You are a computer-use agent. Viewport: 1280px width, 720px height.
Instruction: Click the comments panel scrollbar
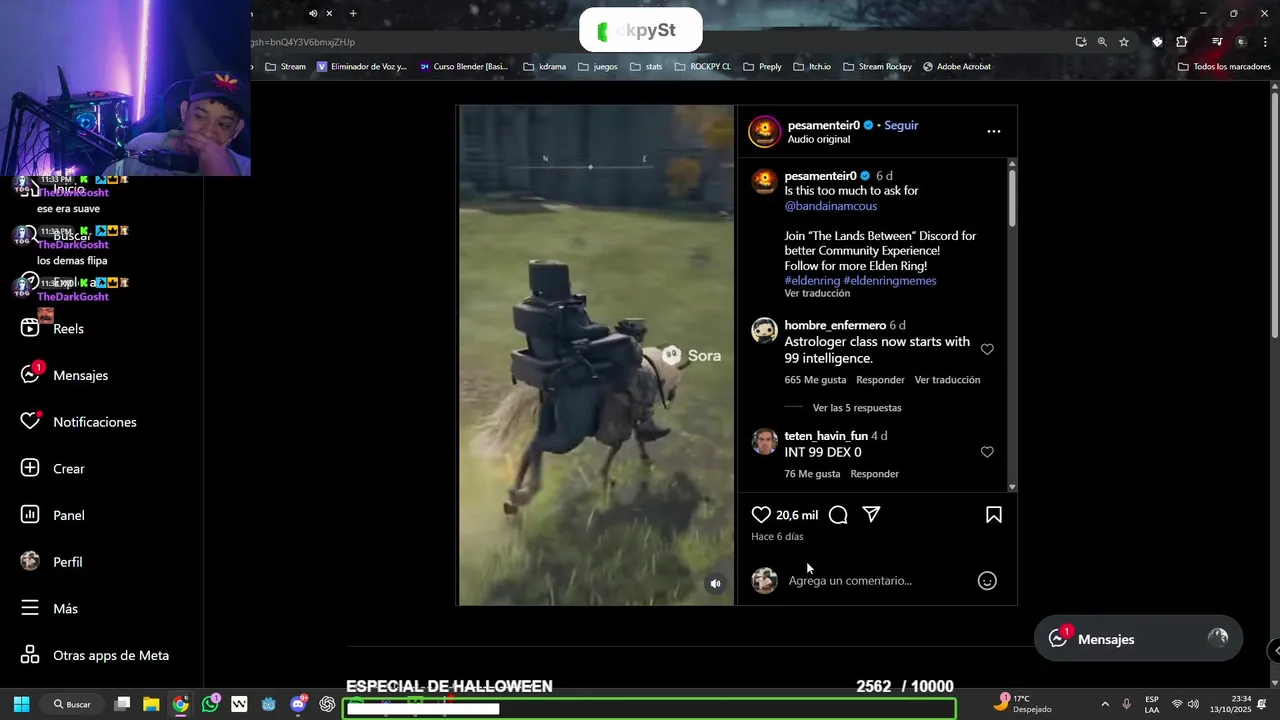(x=1012, y=197)
